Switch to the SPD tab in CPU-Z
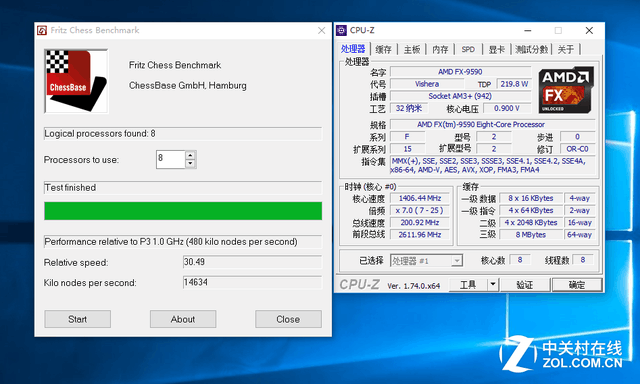 468,50
